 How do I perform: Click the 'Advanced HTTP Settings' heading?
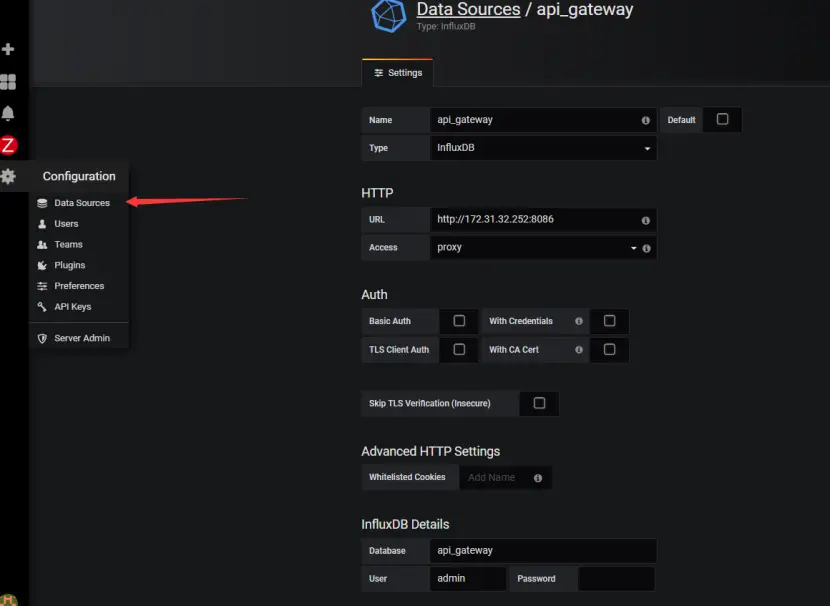(430, 451)
